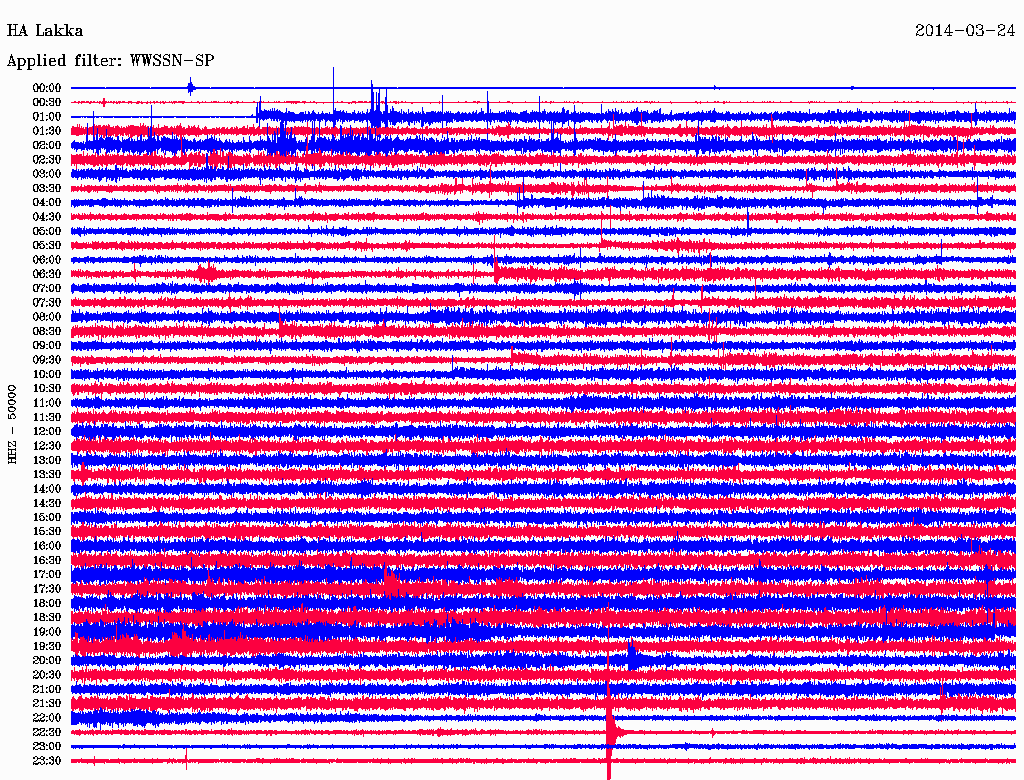1024x780 pixels.
Task: Click the date label 2014-03-24
Action: coord(965,31)
